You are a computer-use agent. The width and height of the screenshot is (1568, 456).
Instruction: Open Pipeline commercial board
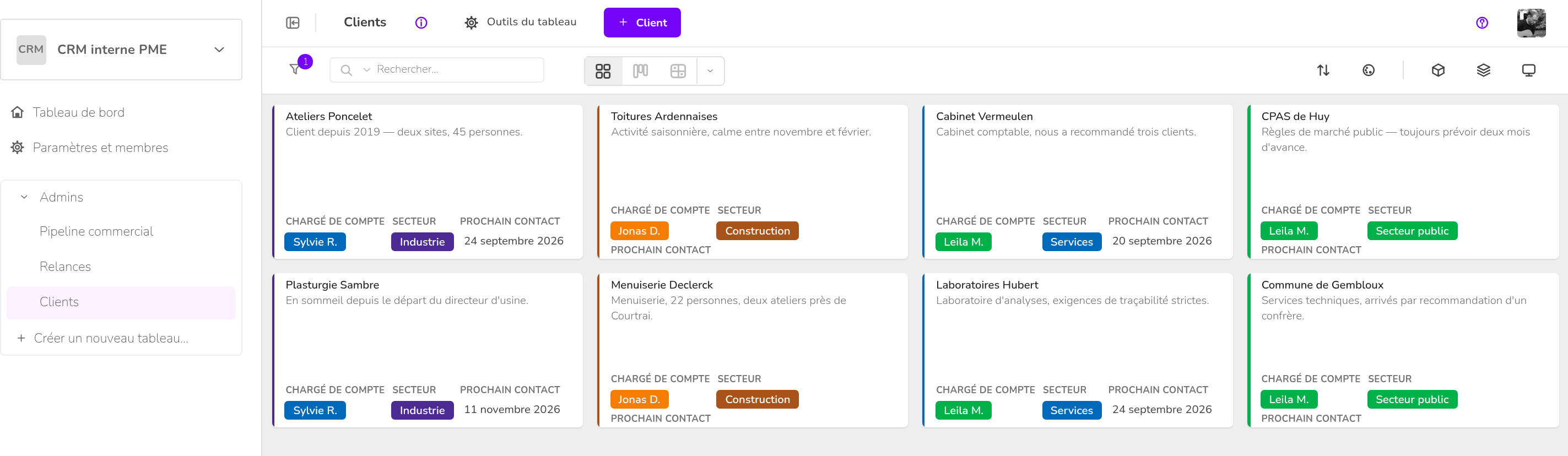(x=96, y=231)
